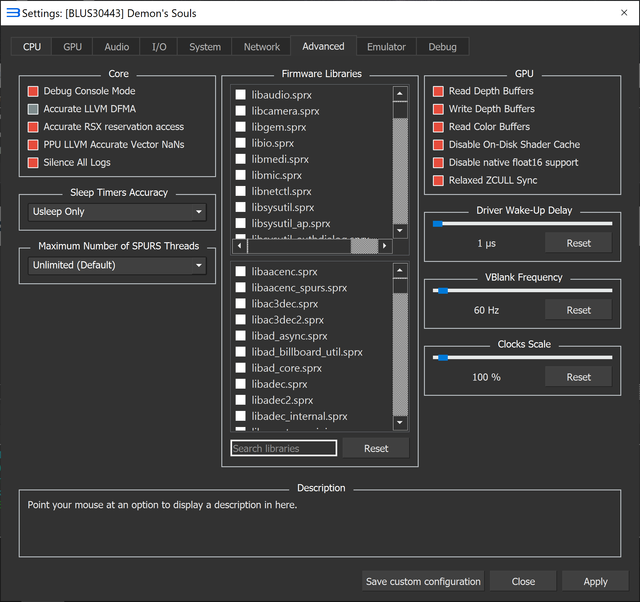Check libadec2.sprx library
640x602 pixels.
(241, 400)
